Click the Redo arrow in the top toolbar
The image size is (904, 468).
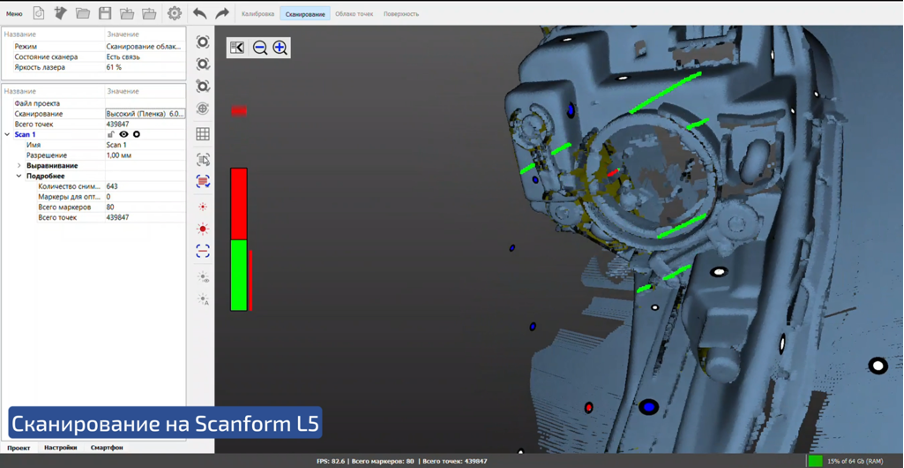tap(222, 14)
